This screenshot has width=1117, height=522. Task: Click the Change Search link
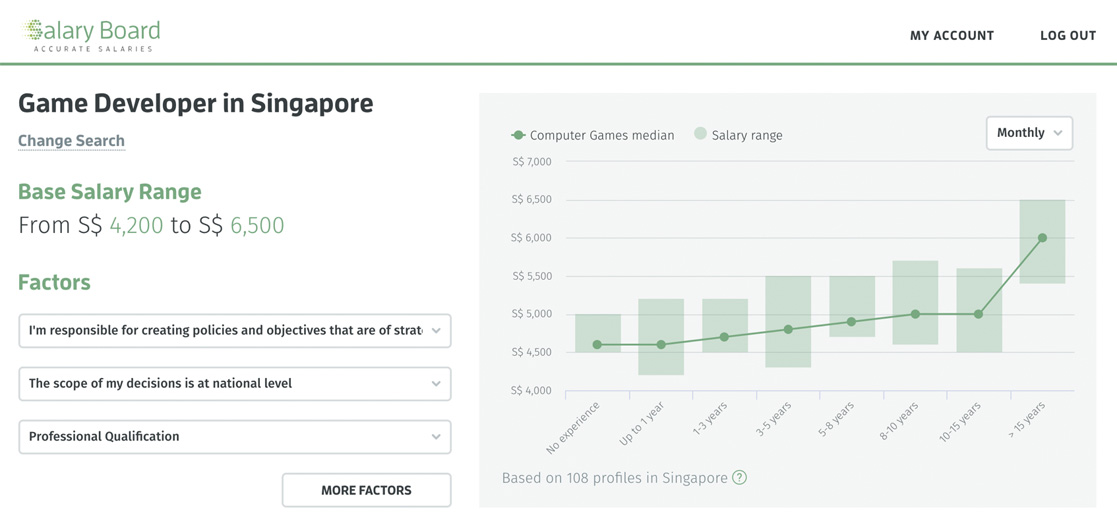71,141
